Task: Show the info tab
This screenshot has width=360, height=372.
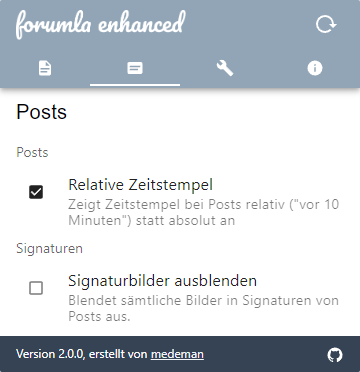Action: (x=315, y=69)
